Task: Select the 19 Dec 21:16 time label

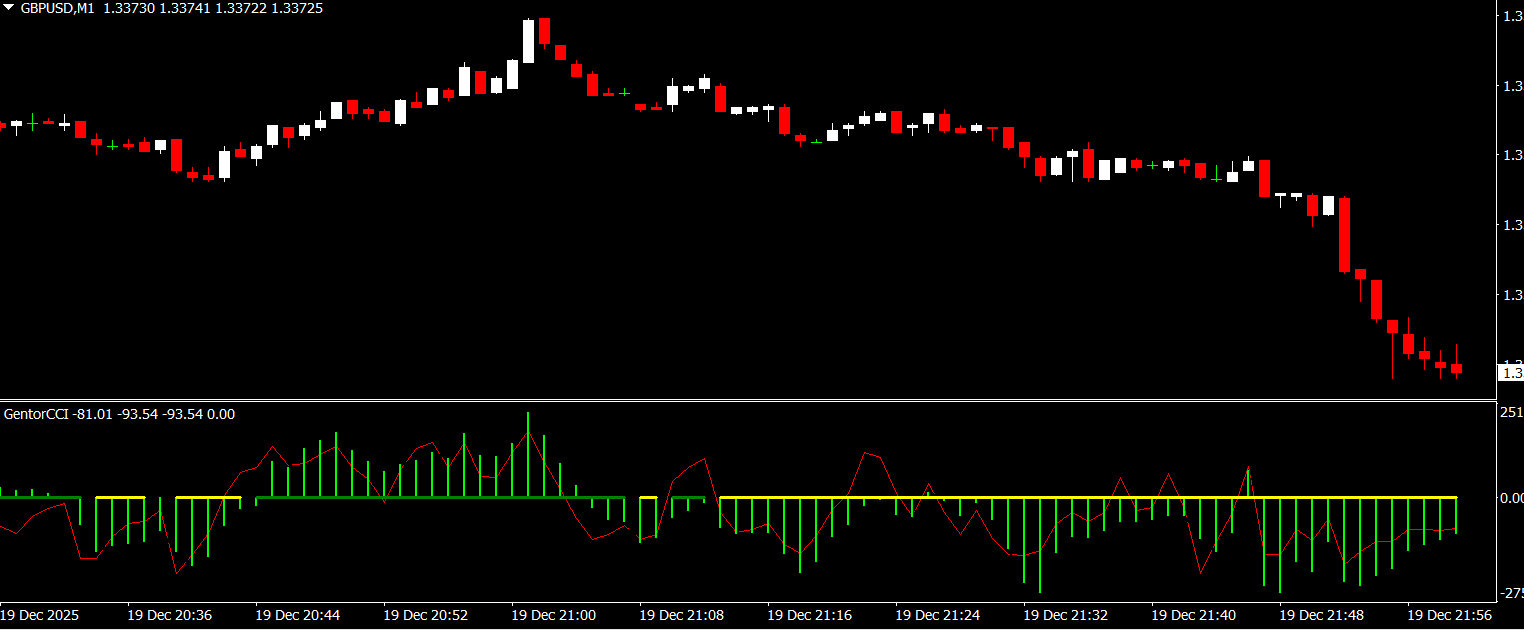Action: pos(808,615)
